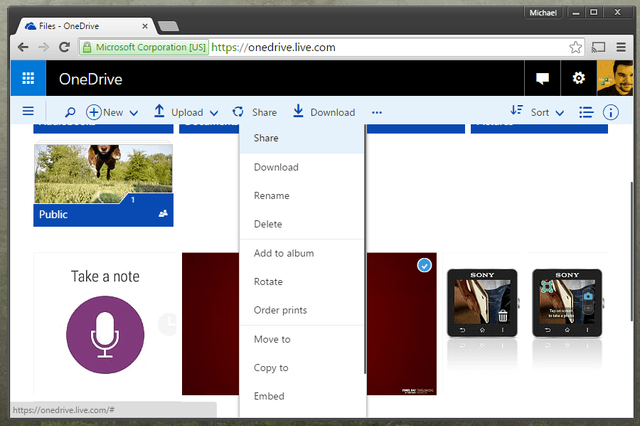Choose Move to menu entry
Screen dimensions: 640x426
(302, 339)
